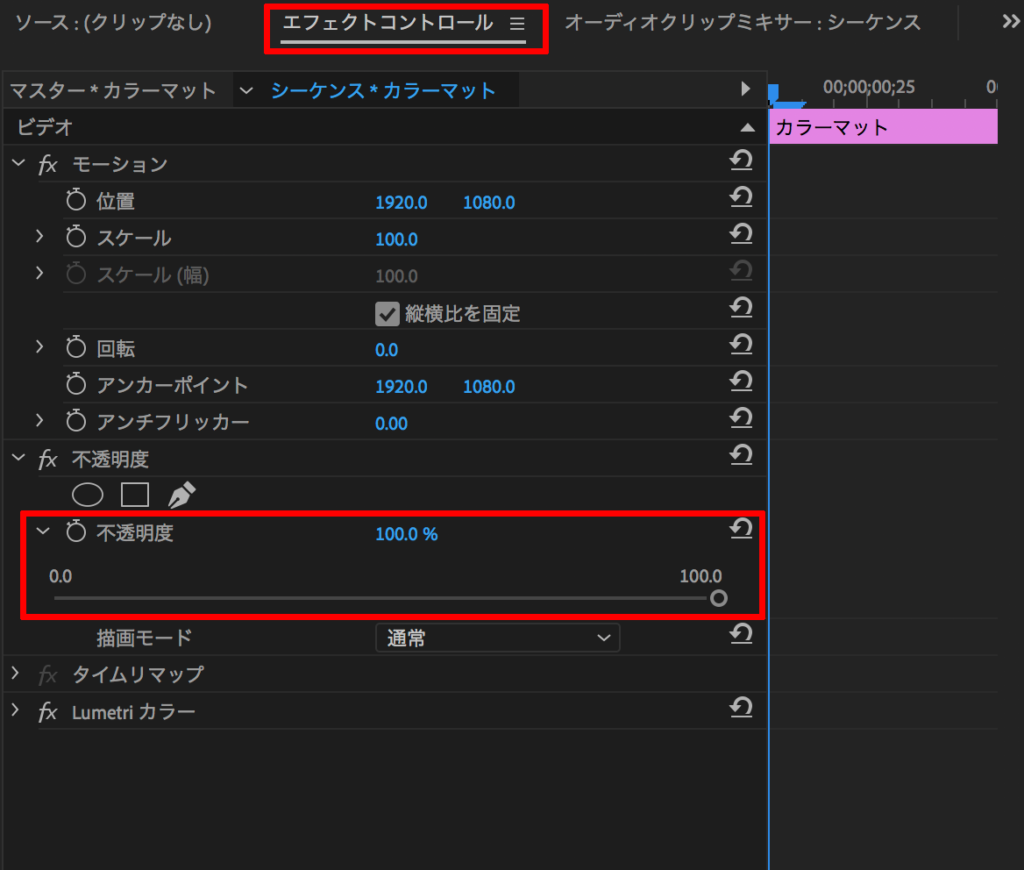Select the ellipse mask tool under 不透明度

coord(88,495)
